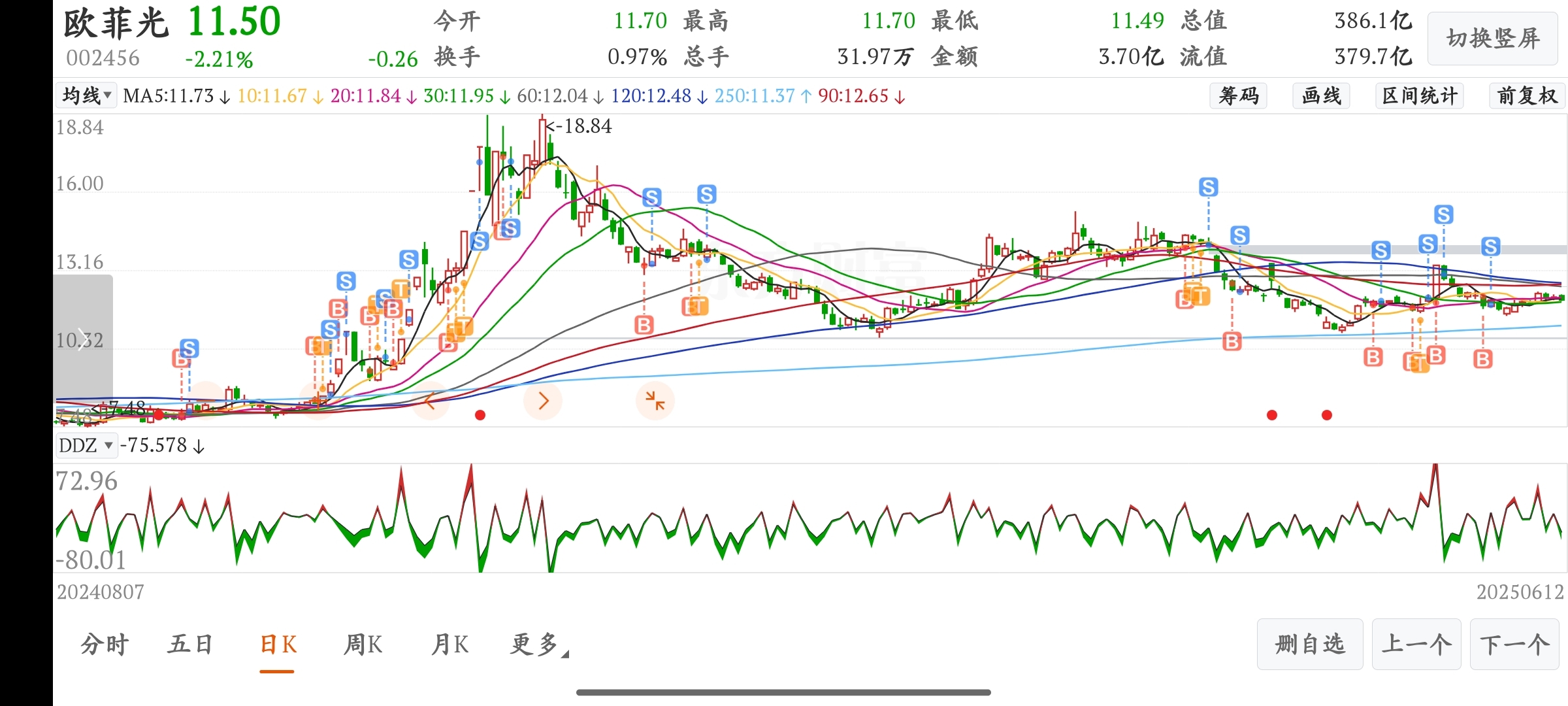1568x706 pixels.
Task: Go to next stock with 下一个
Action: pyautogui.click(x=1514, y=645)
